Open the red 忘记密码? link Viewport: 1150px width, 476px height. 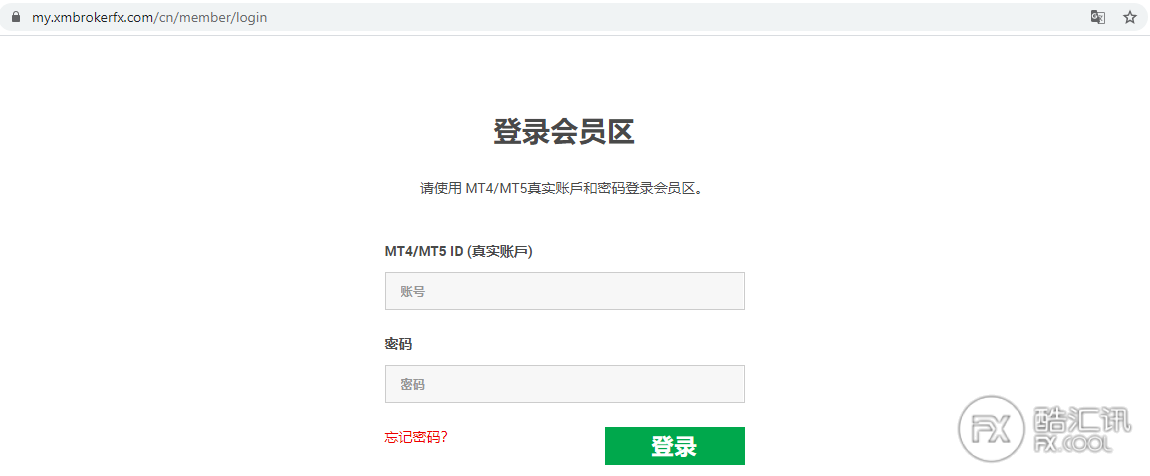click(416, 437)
